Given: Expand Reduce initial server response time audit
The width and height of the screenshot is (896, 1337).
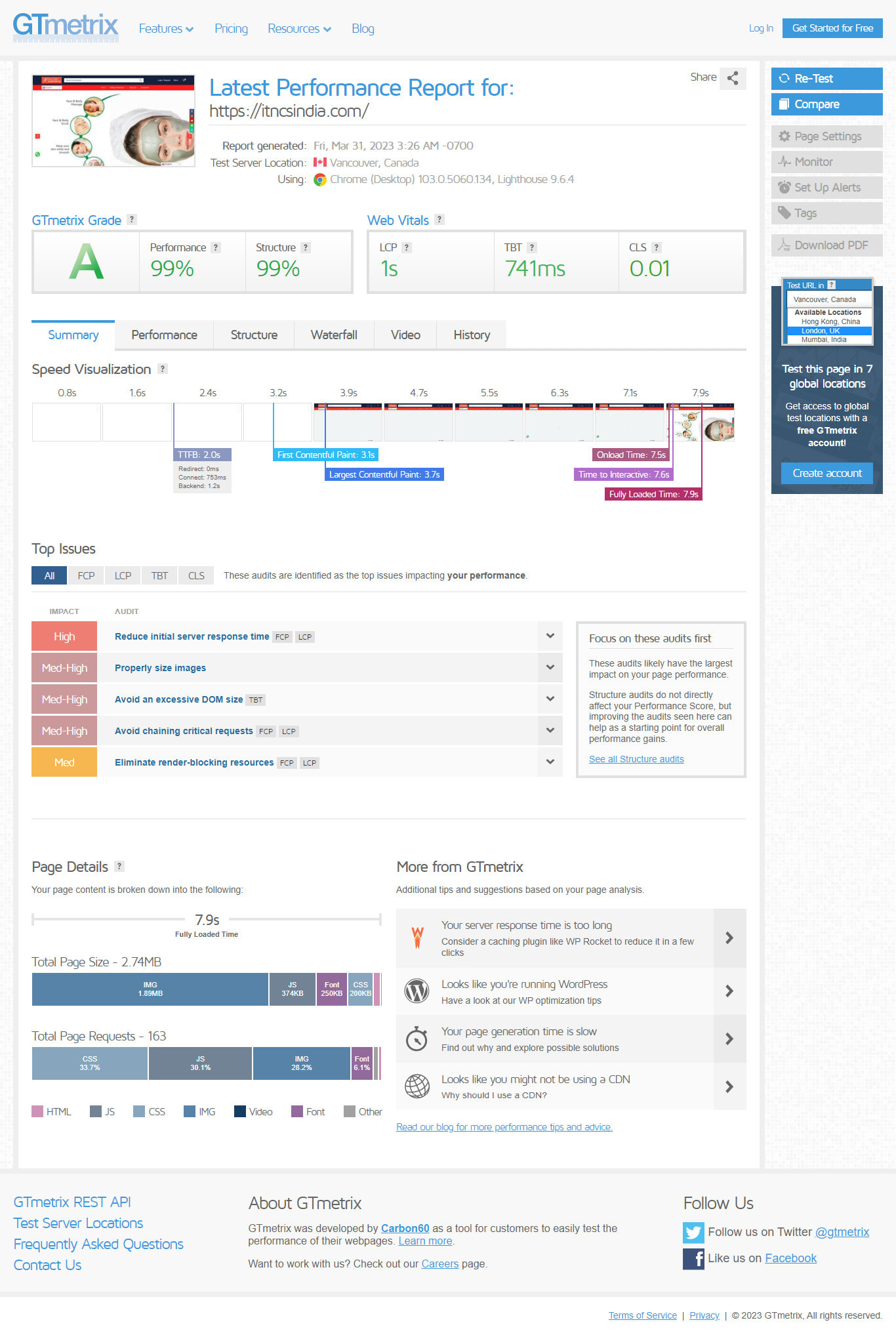Looking at the screenshot, I should point(550,636).
